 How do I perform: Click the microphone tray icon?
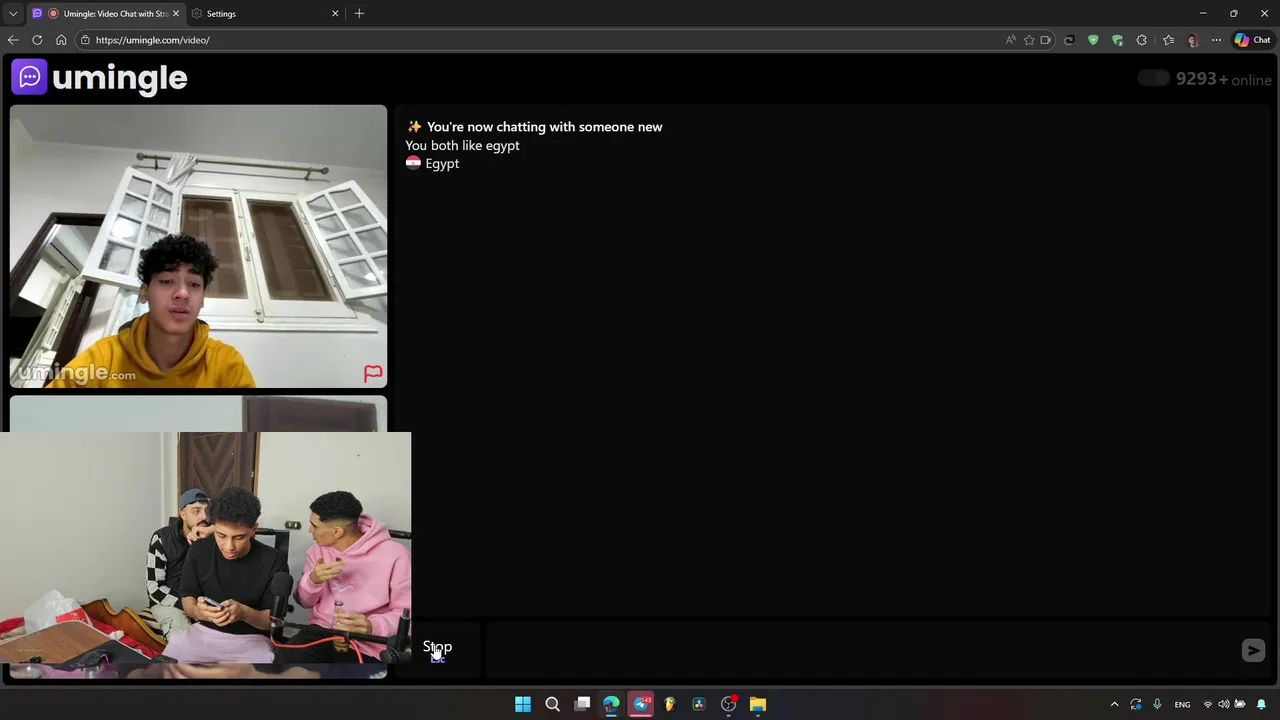pyautogui.click(x=1157, y=704)
